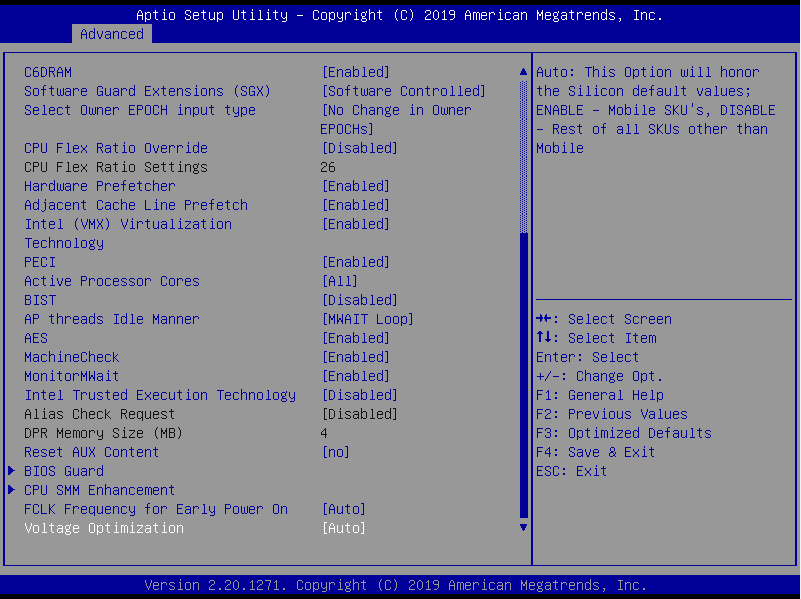This screenshot has height=599, width=801.
Task: Change Reset AUX Content value
Action: point(335,452)
